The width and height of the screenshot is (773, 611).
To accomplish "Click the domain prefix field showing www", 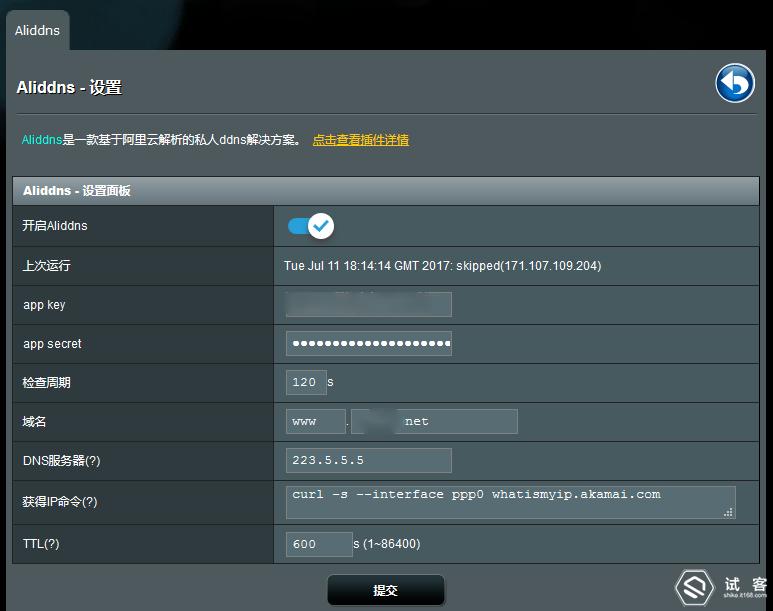I will point(316,422).
